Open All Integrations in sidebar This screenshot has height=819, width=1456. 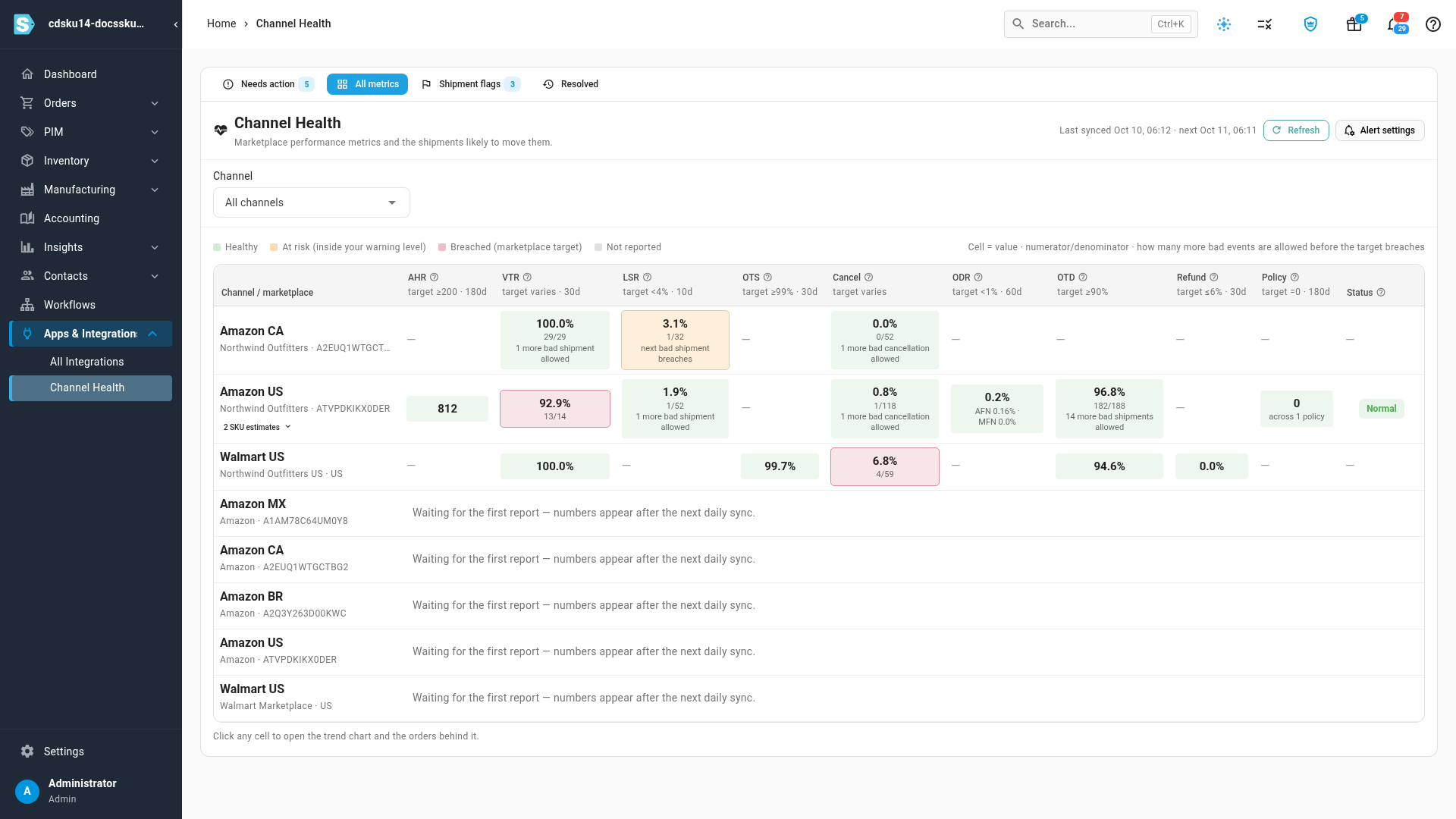point(91,362)
